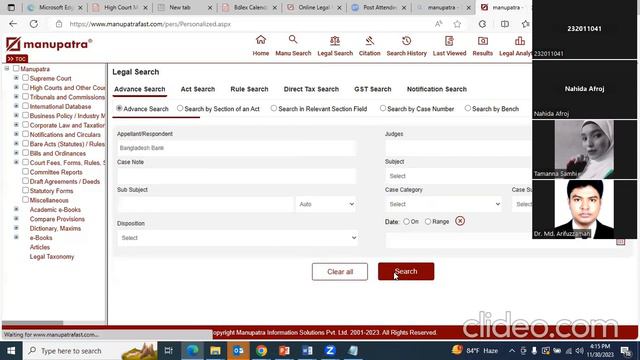Open the Articles link in sidebar
Screen dimensions: 640x360
tap(40, 247)
